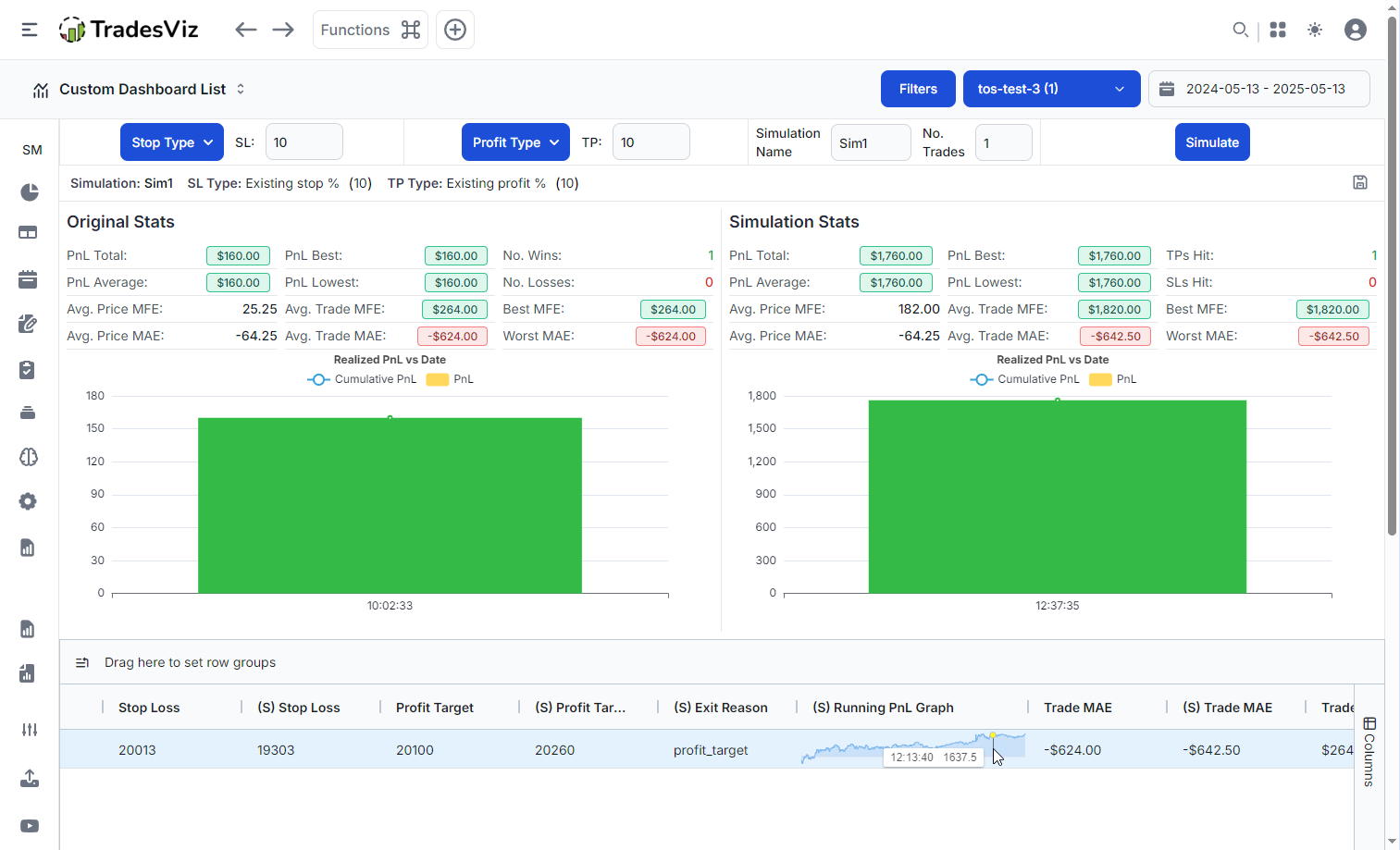The height and width of the screenshot is (850, 1400).
Task: Click the search magnifier icon
Action: [x=1240, y=30]
